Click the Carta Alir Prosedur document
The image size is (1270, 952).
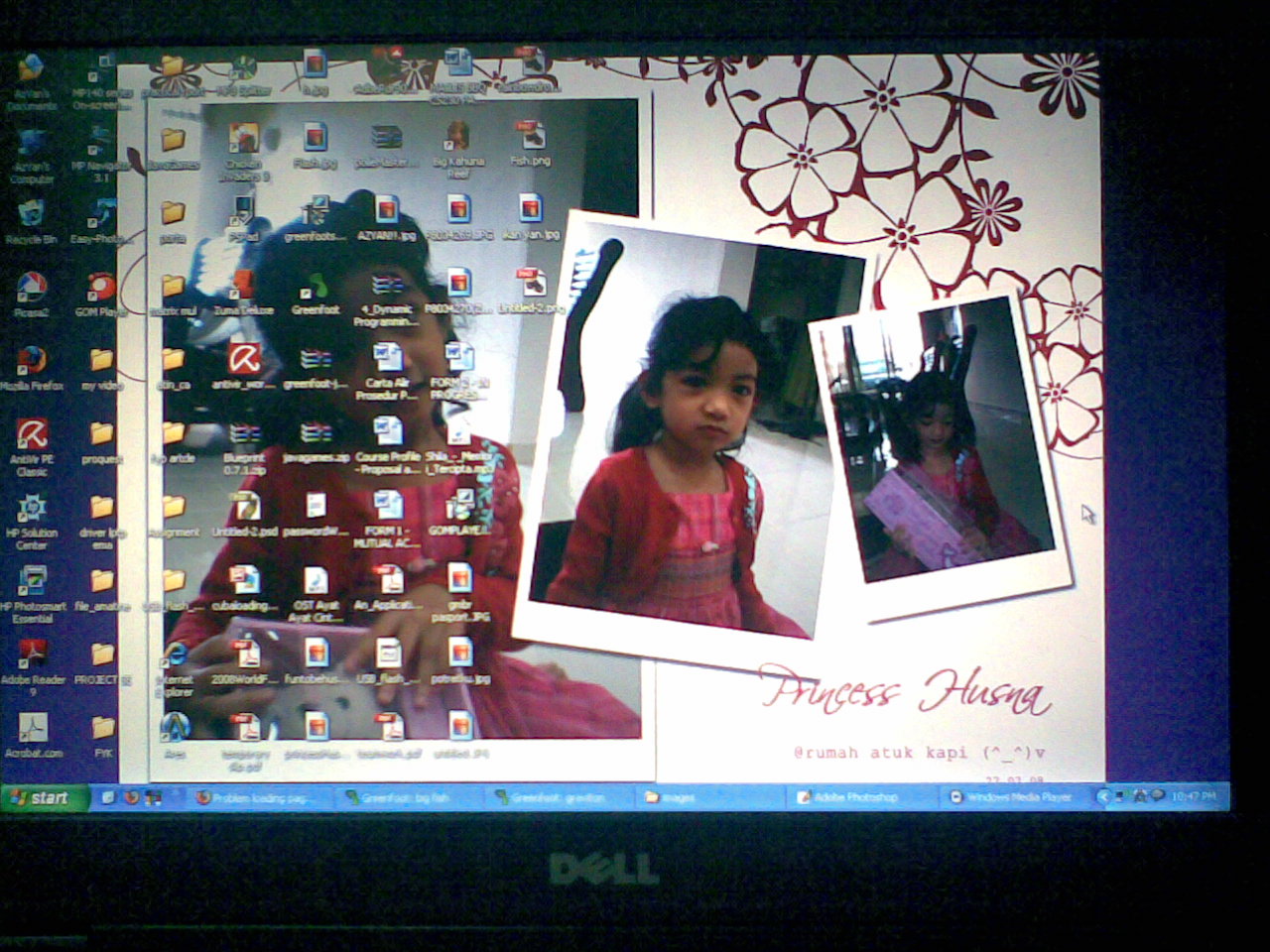(x=386, y=373)
